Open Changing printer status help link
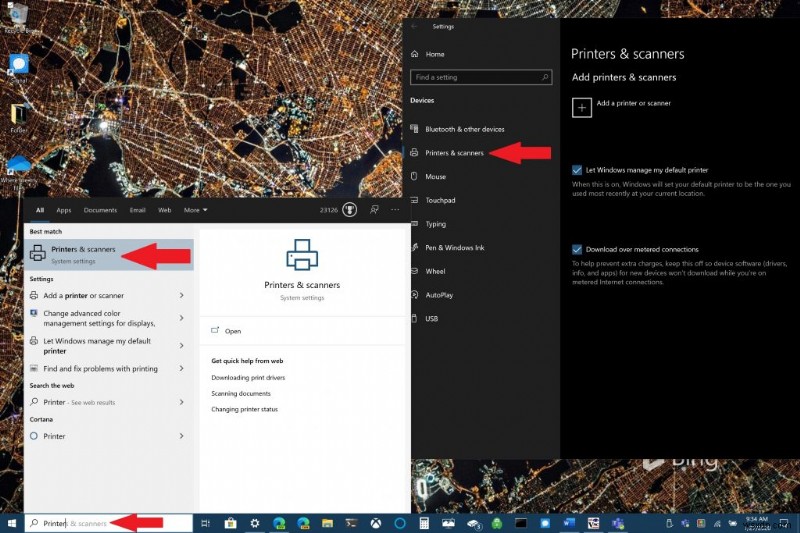 (x=244, y=410)
